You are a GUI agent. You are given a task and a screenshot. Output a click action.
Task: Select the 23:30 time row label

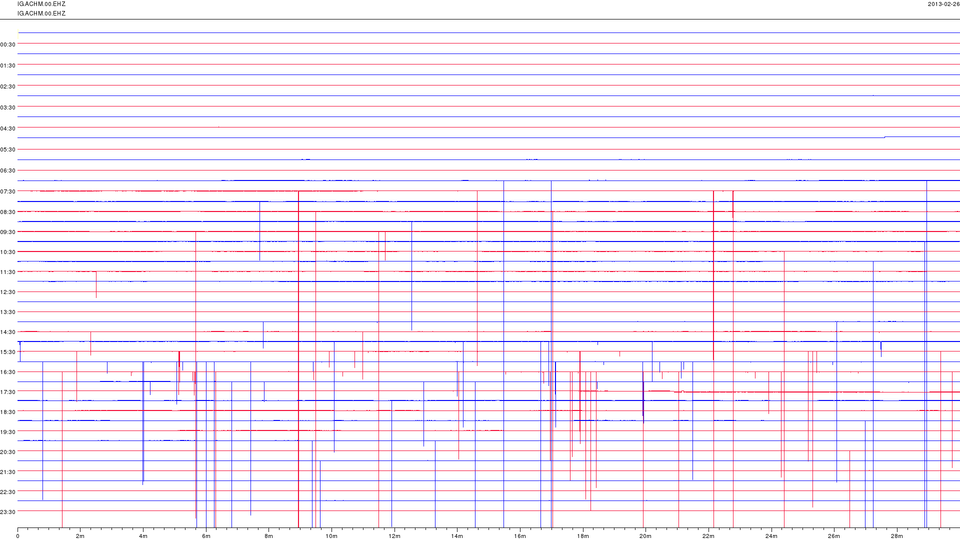[x=8, y=512]
